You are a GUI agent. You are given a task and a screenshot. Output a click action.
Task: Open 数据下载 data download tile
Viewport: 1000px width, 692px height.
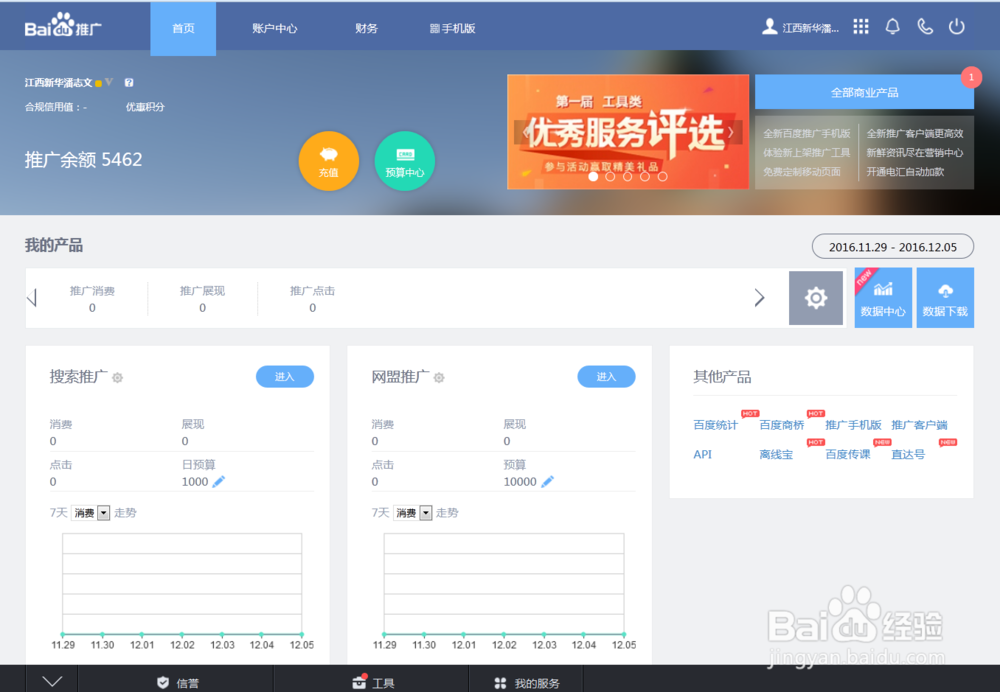[x=945, y=298]
